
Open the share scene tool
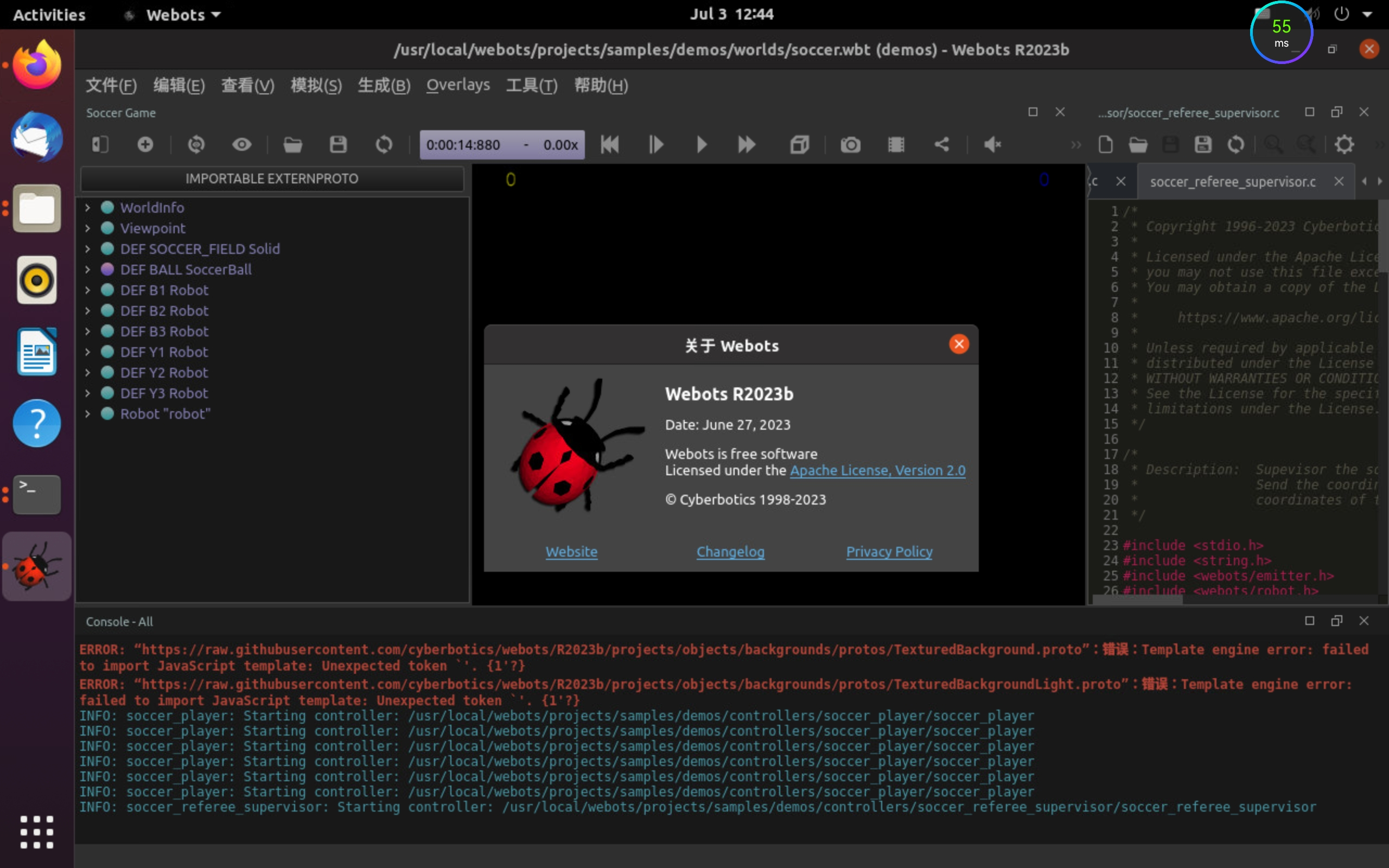pos(942,145)
